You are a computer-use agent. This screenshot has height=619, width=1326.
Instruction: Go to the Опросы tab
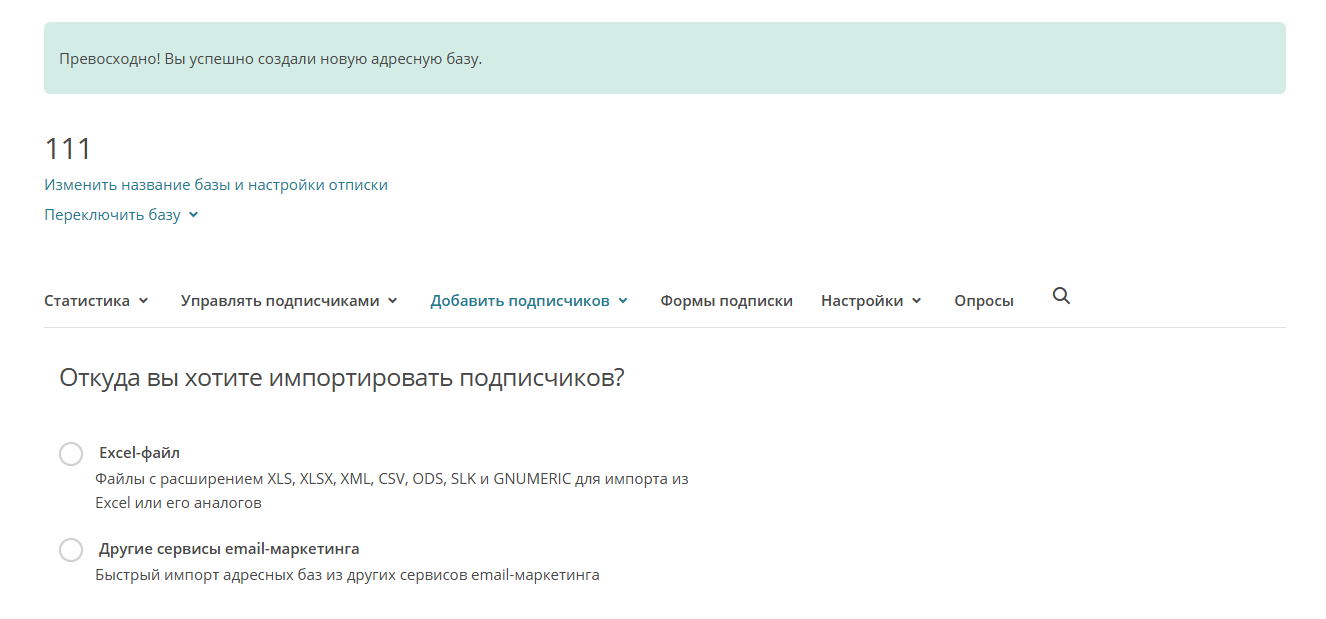983,301
